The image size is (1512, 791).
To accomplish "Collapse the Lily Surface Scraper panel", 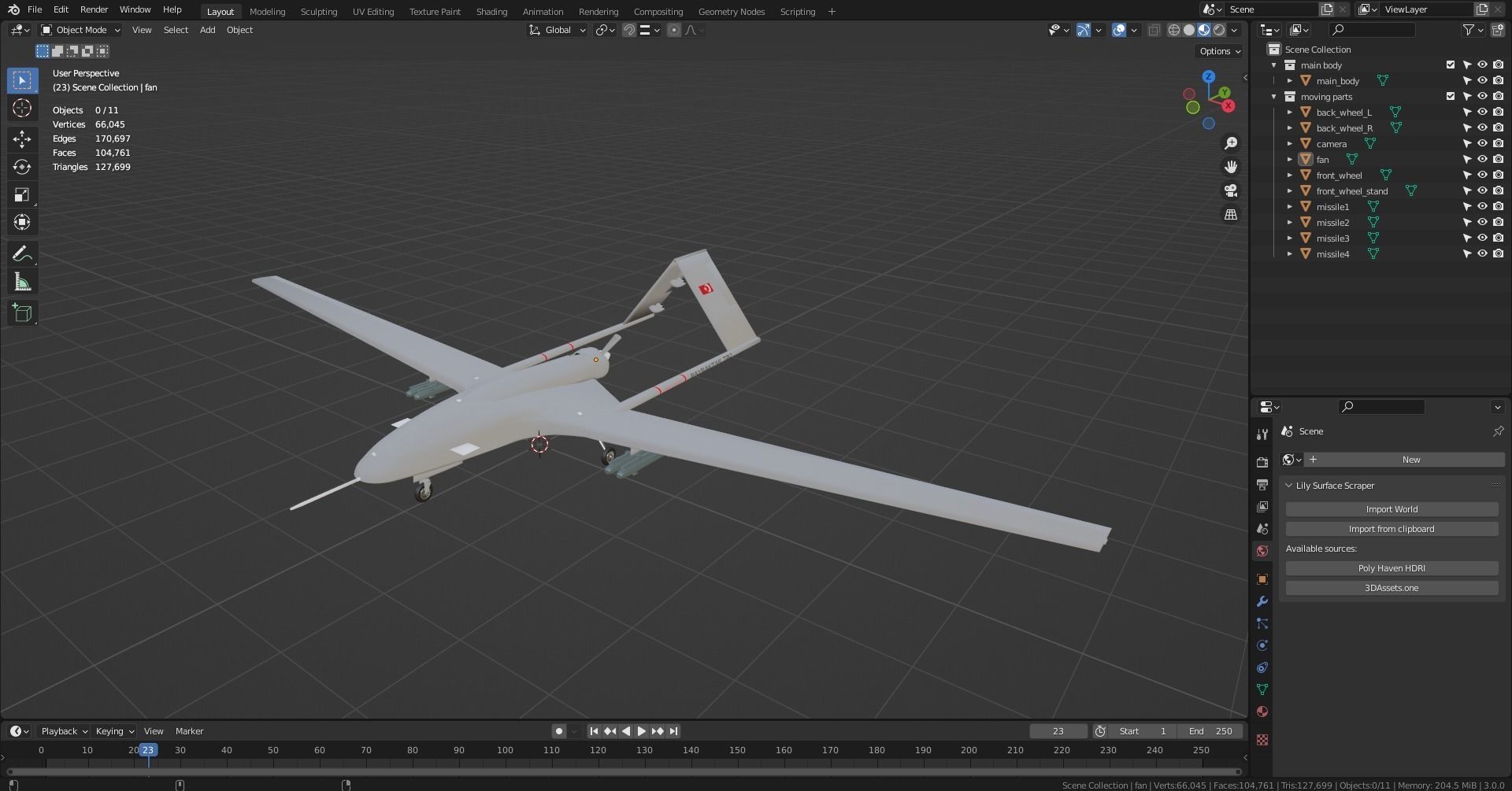I will point(1289,486).
